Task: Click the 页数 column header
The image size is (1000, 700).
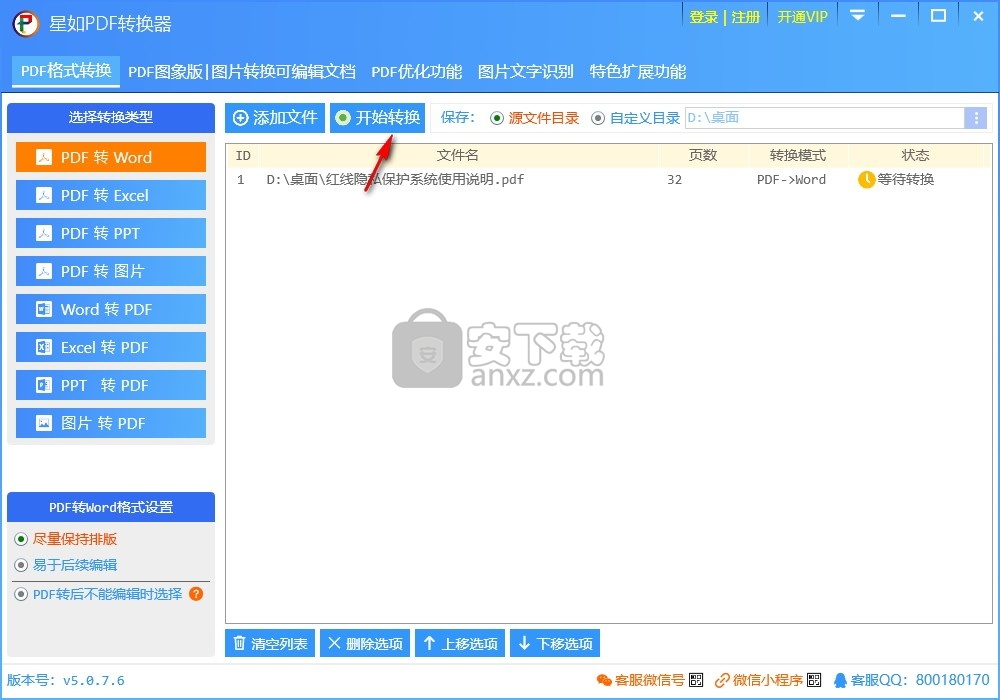Action: [703, 156]
